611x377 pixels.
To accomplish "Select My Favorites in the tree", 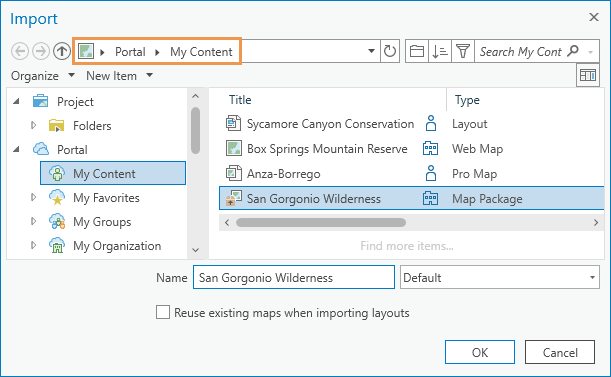I will (106, 198).
